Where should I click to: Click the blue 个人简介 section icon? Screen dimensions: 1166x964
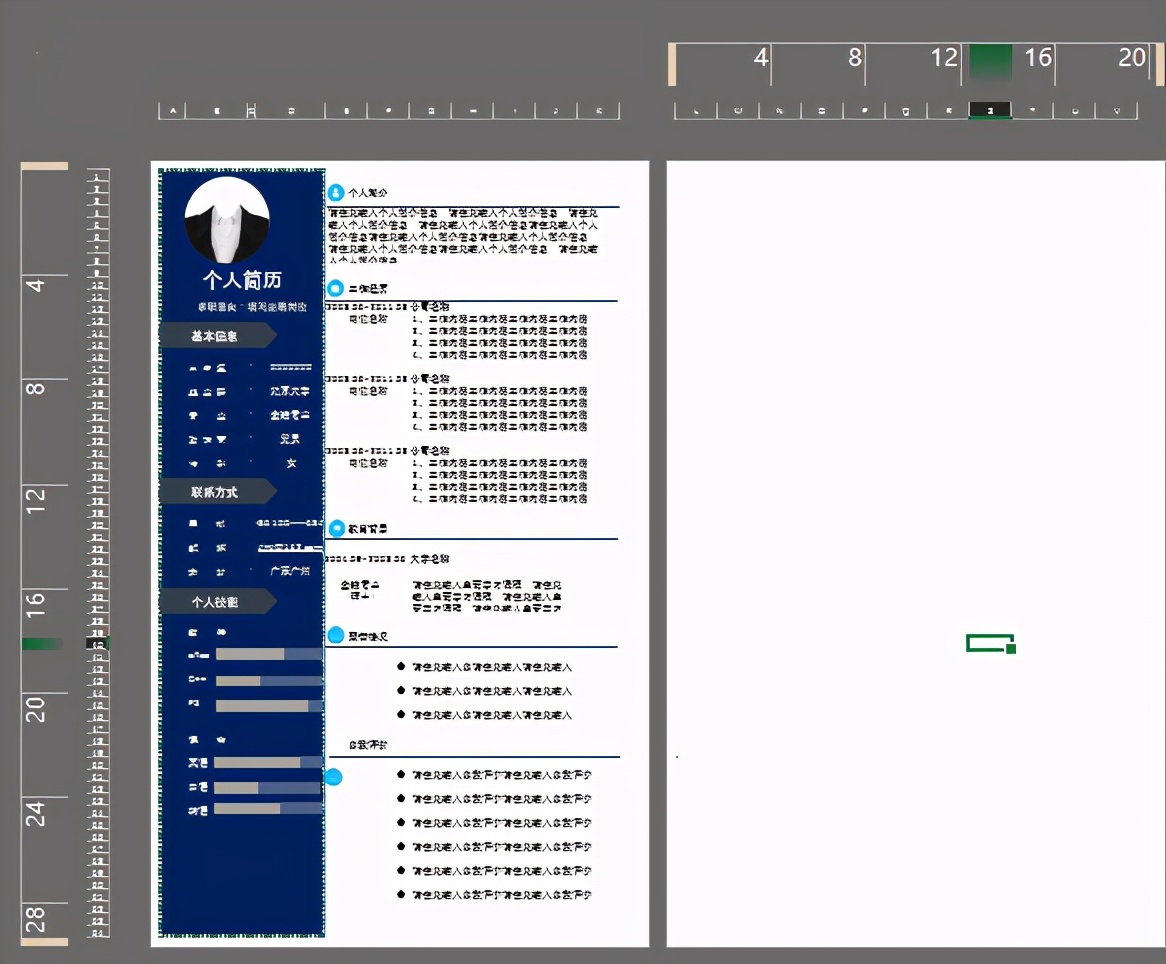335,191
